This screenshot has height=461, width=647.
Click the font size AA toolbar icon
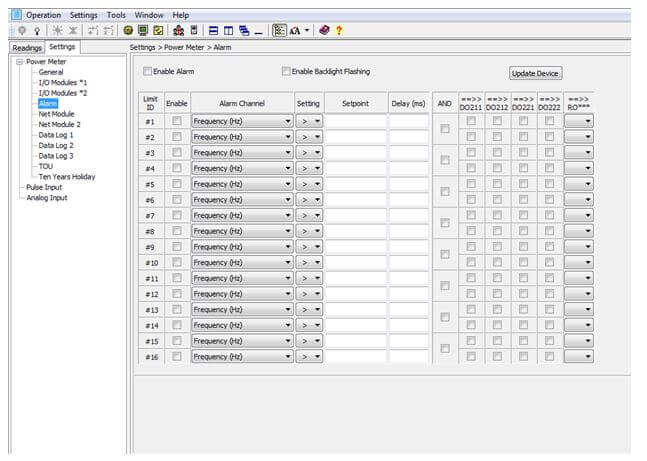pos(295,31)
